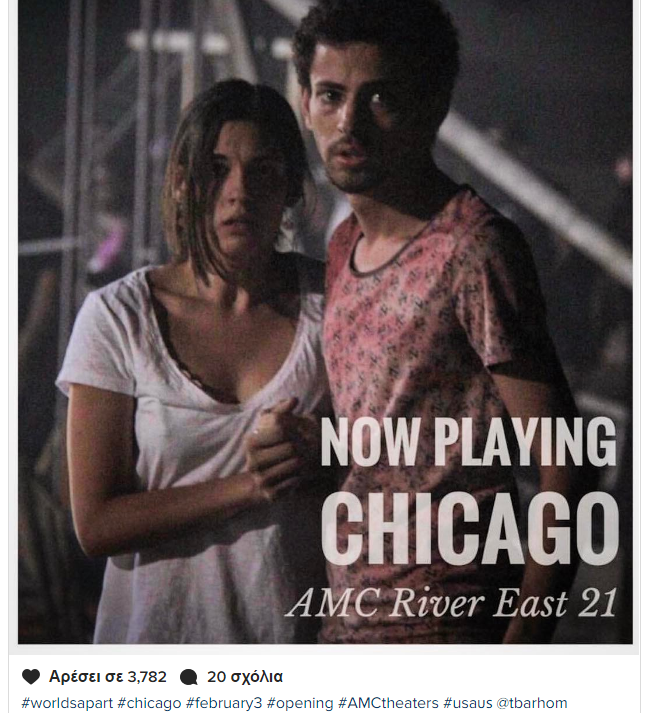View the 3,782 likes count
This screenshot has width=658, height=713.
pos(108,677)
